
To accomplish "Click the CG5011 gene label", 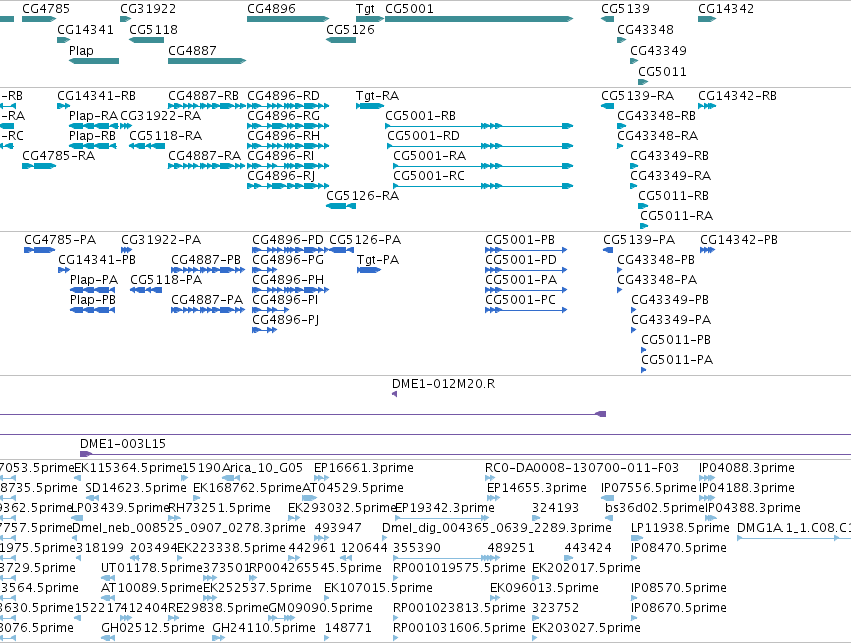I will (662, 72).
